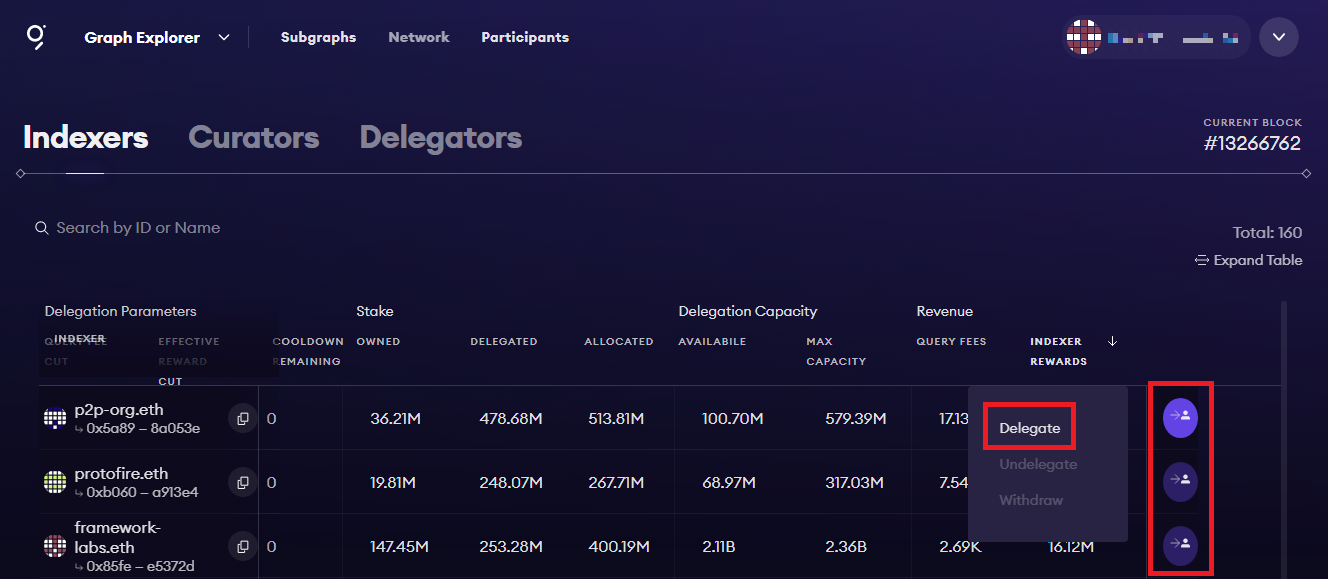
Task: Copy framework-labs.eth indexer address
Action: 242,546
